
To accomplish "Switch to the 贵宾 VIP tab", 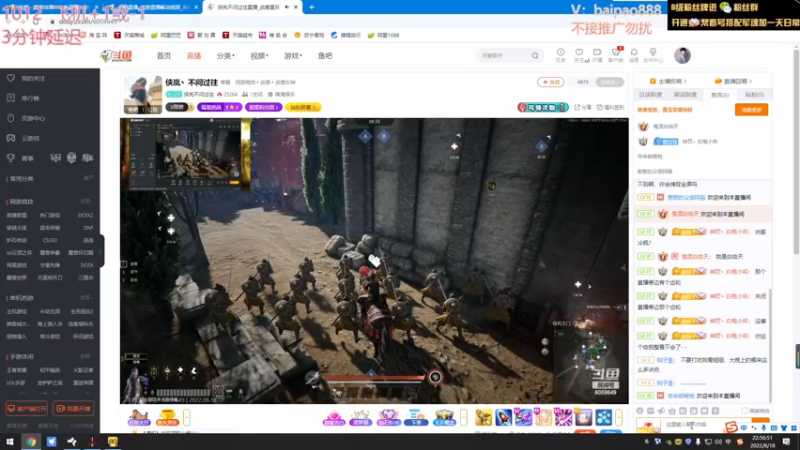I will pyautogui.click(x=720, y=95).
